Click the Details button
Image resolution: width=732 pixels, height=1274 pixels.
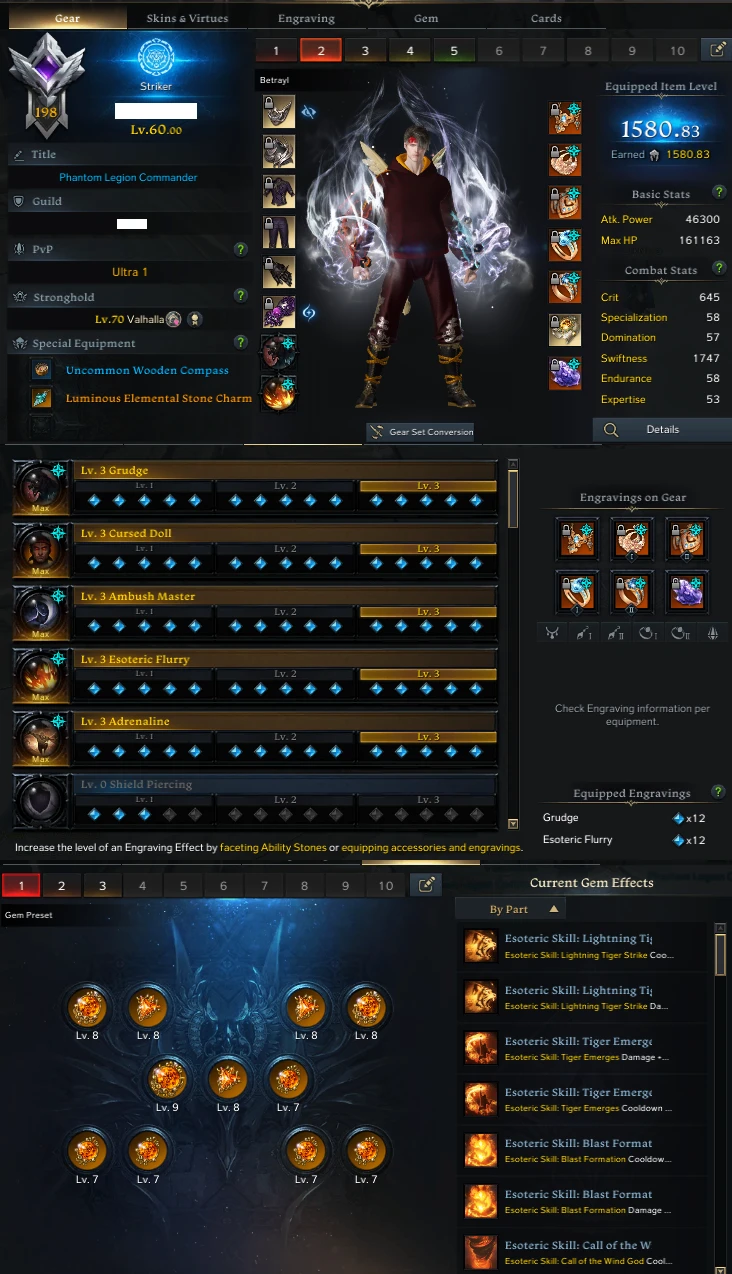point(662,430)
